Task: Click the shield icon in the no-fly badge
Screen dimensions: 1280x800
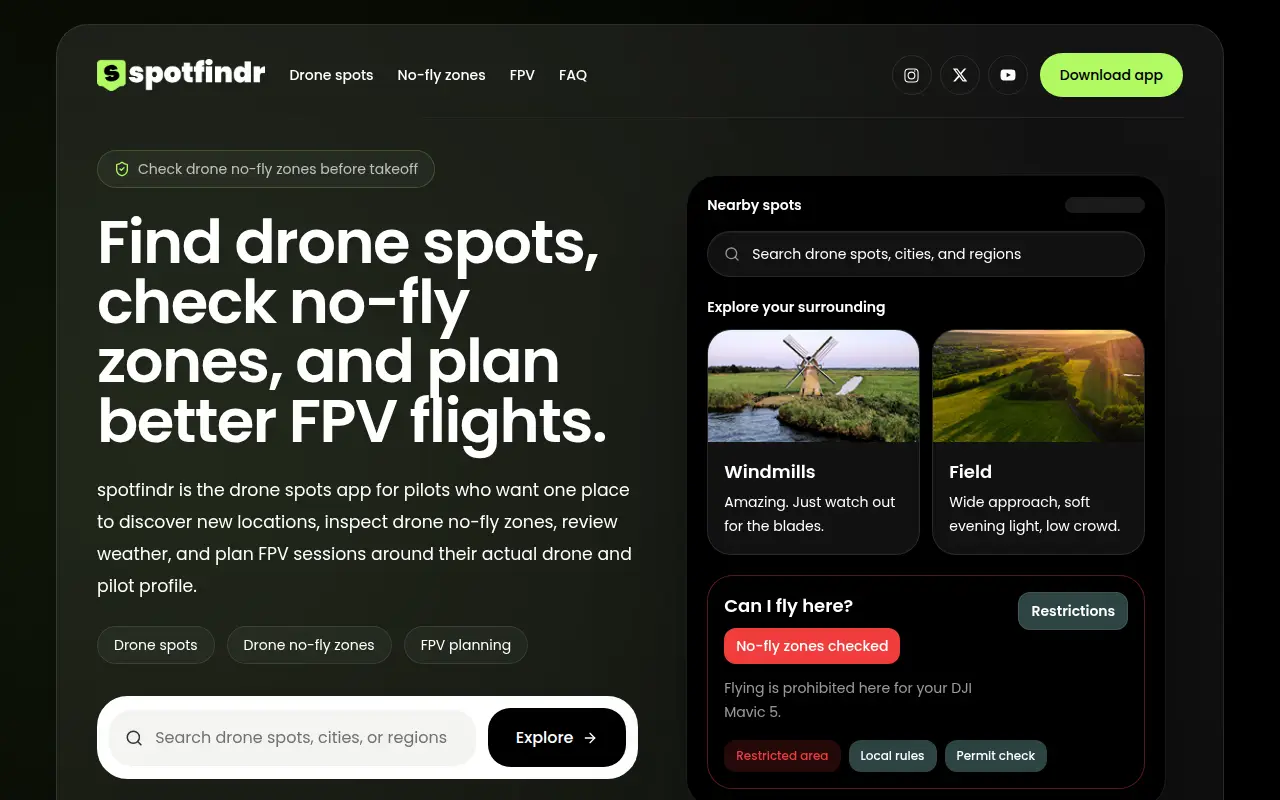Action: (x=122, y=169)
